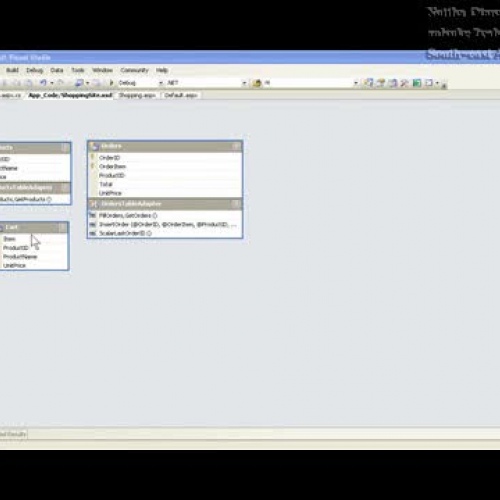Open the Debug configuration combo box
Viewport: 500px width, 500px height.
click(140, 83)
